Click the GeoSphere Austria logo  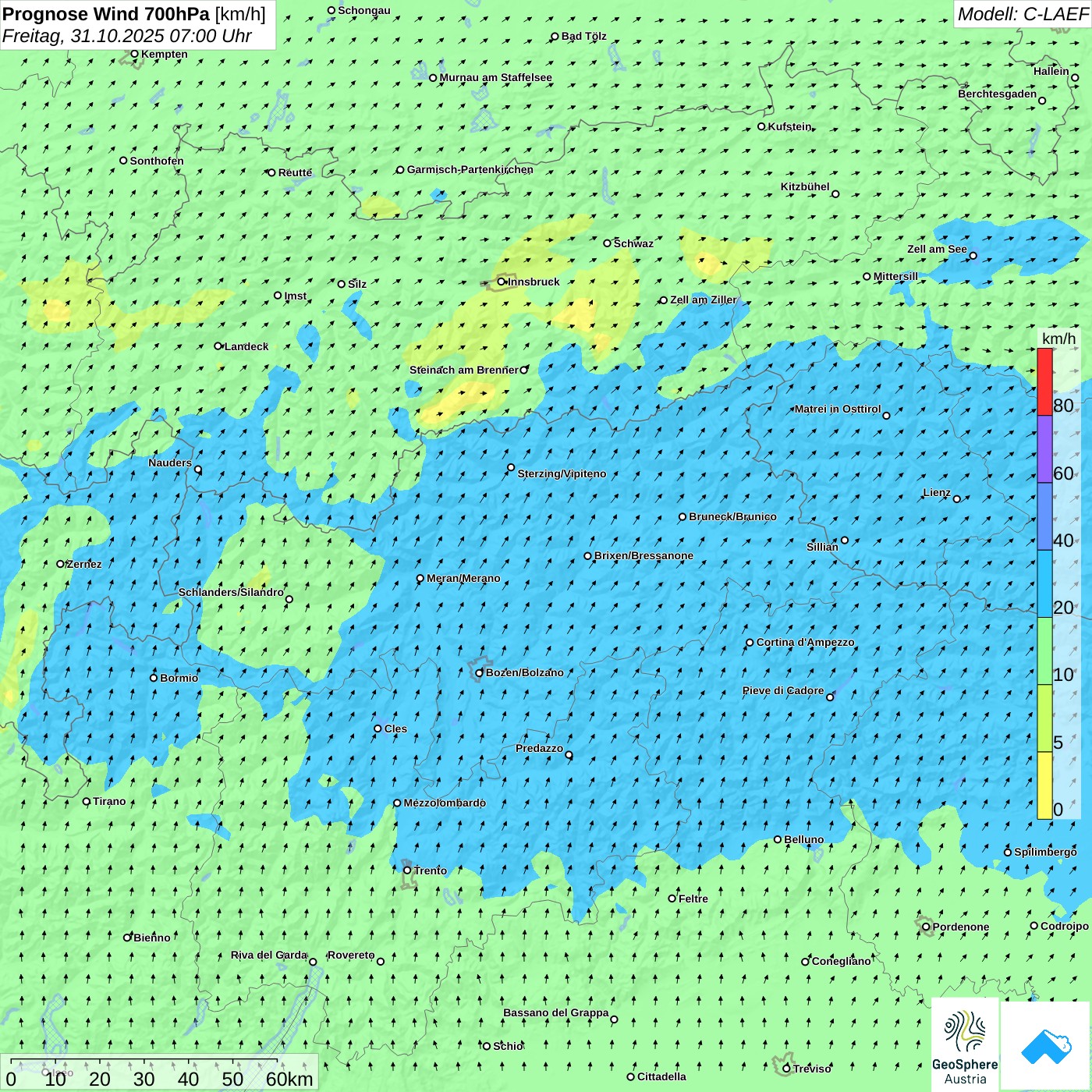[965, 1044]
